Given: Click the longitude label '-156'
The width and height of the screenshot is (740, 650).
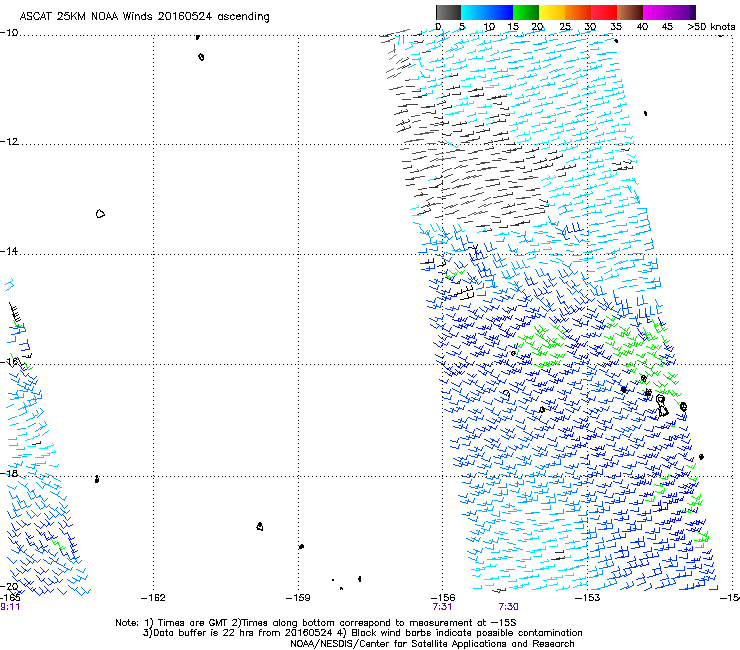Looking at the screenshot, I should [443, 598].
